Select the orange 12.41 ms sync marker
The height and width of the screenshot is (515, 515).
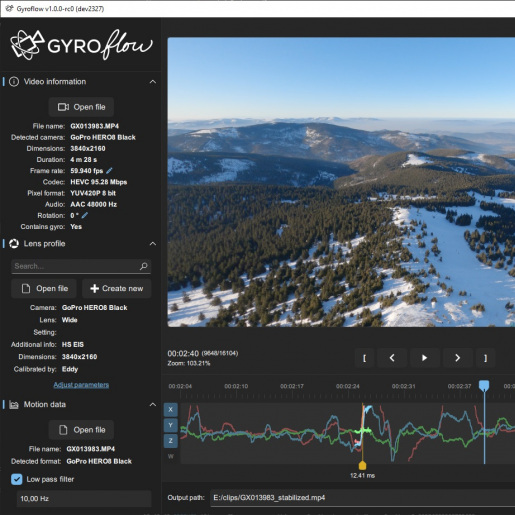coord(362,465)
